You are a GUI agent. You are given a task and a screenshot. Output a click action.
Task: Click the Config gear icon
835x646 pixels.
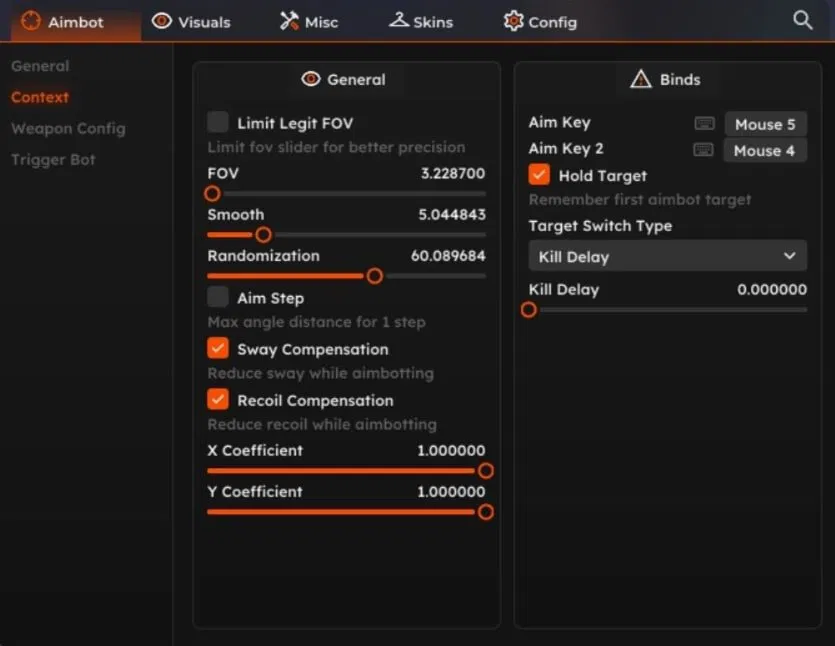pos(513,20)
